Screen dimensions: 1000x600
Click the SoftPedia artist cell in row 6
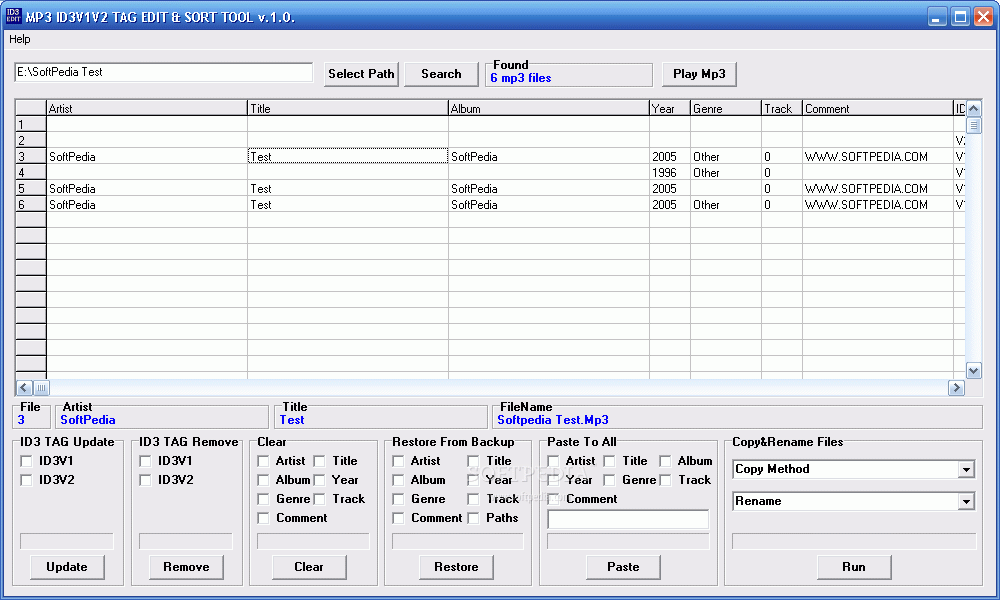tap(147, 205)
